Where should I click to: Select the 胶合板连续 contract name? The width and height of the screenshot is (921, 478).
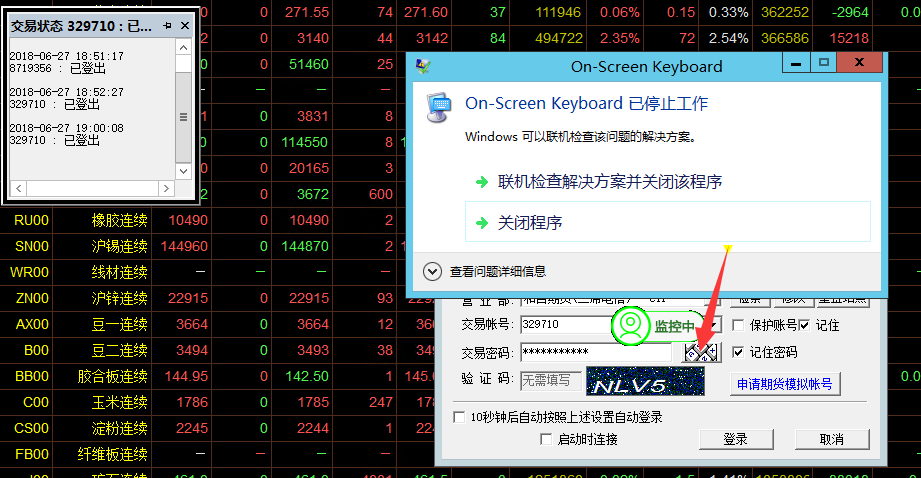pyautogui.click(x=112, y=376)
